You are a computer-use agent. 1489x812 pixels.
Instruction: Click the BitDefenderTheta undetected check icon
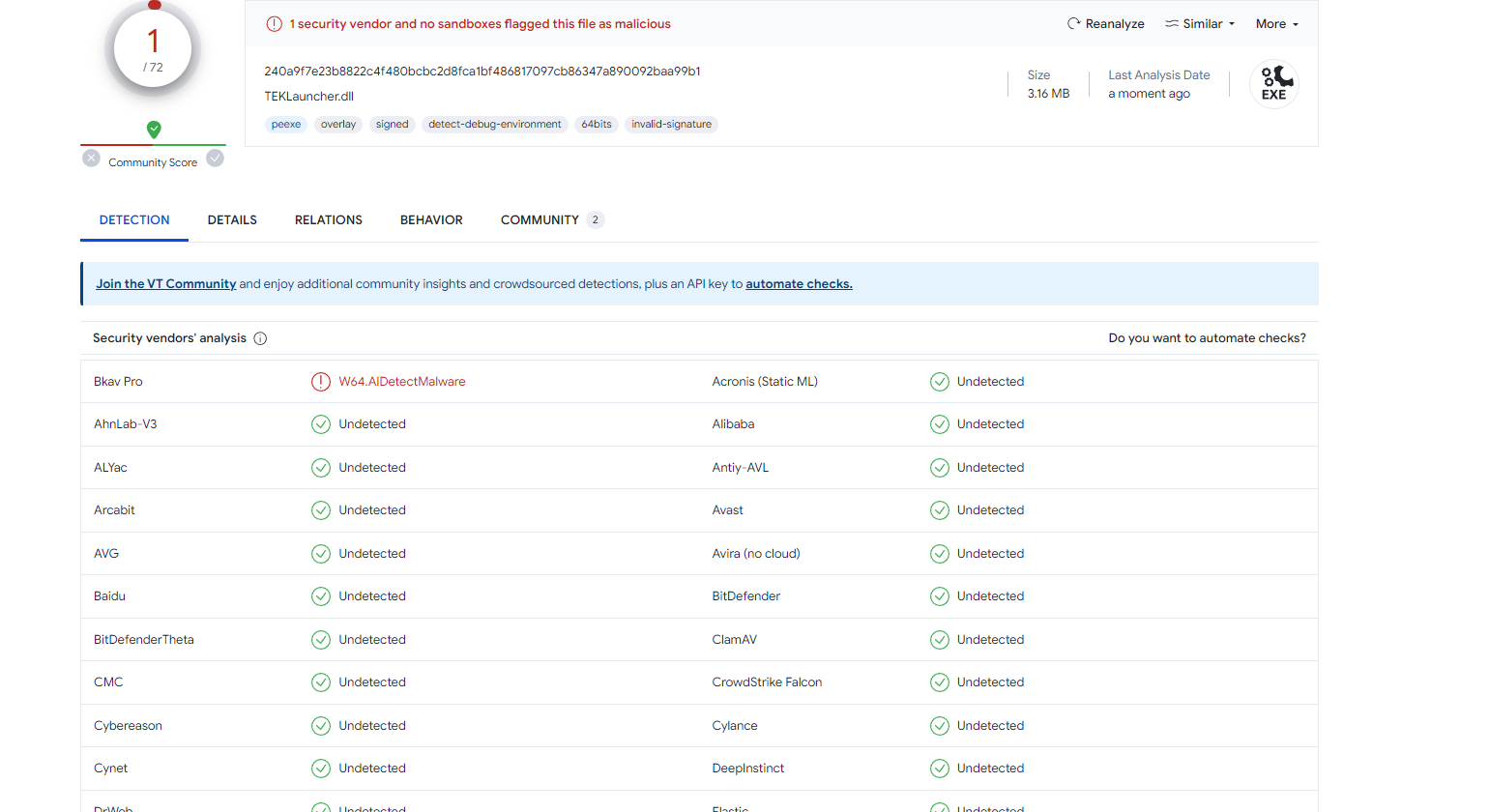[321, 640]
